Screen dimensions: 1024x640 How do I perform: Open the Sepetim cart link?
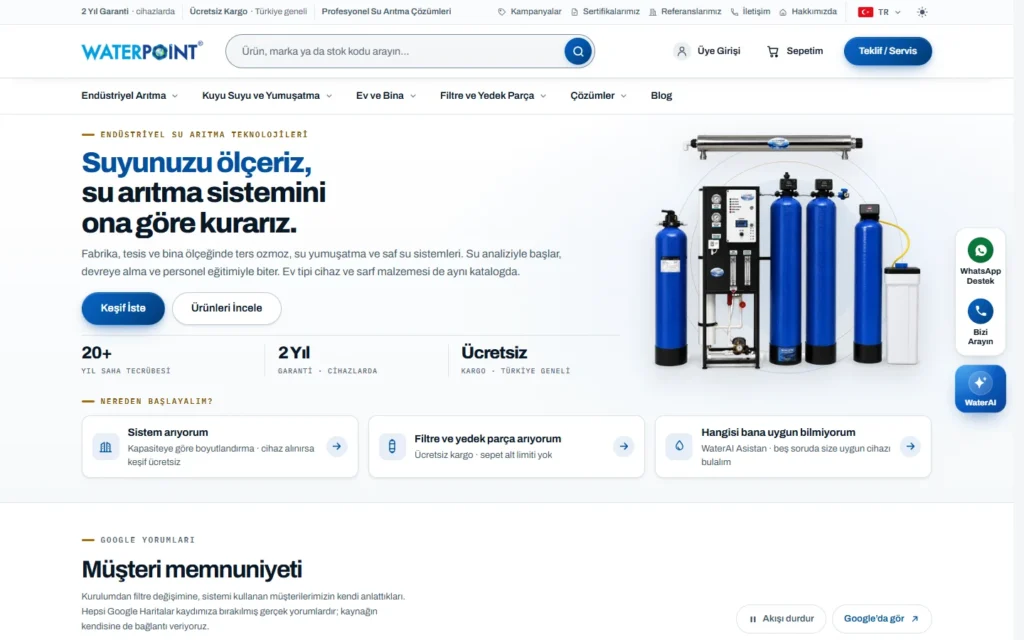pyautogui.click(x=795, y=51)
